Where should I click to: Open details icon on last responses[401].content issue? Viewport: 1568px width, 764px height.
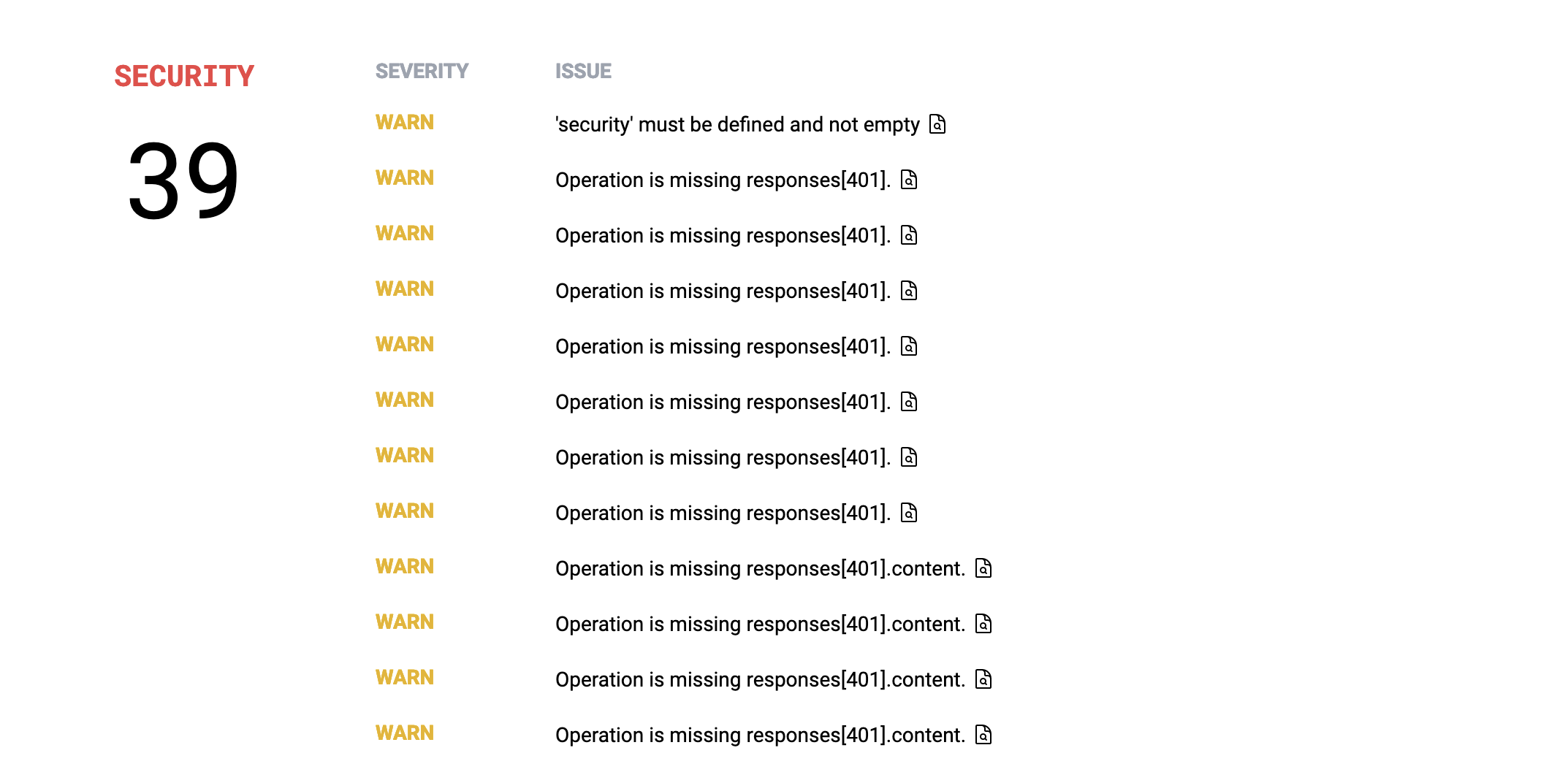pos(984,735)
